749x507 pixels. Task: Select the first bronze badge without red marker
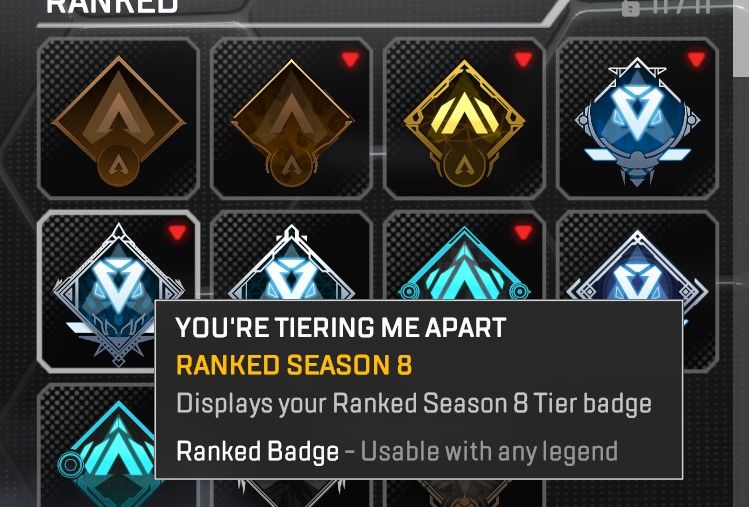(118, 118)
